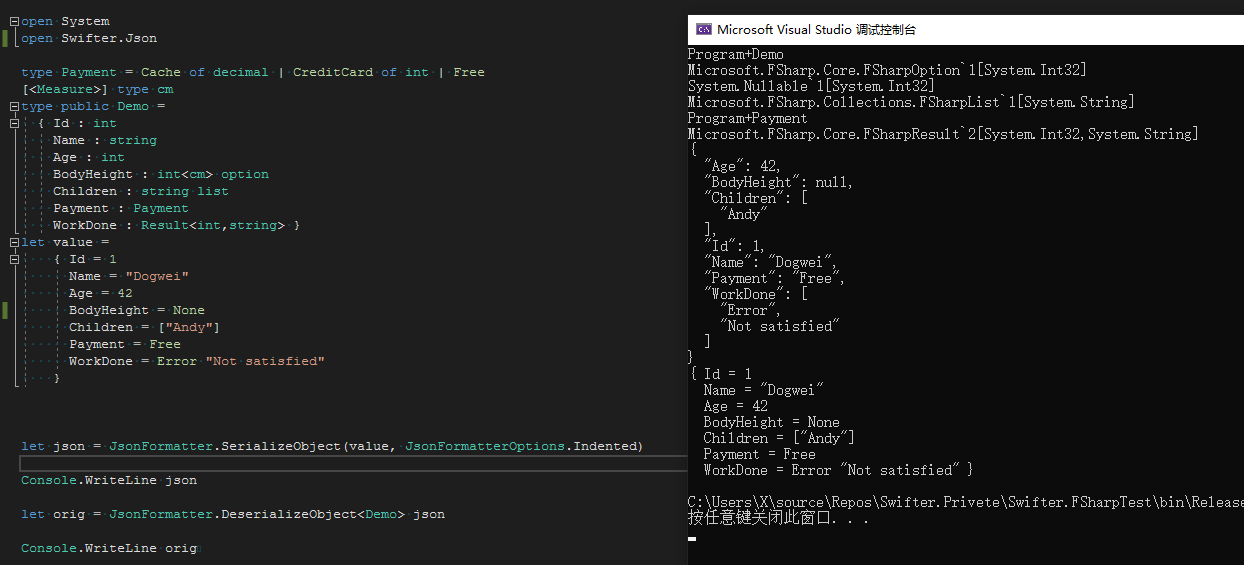Click 'Payment : Payment' field declaration

pyautogui.click(x=121, y=208)
